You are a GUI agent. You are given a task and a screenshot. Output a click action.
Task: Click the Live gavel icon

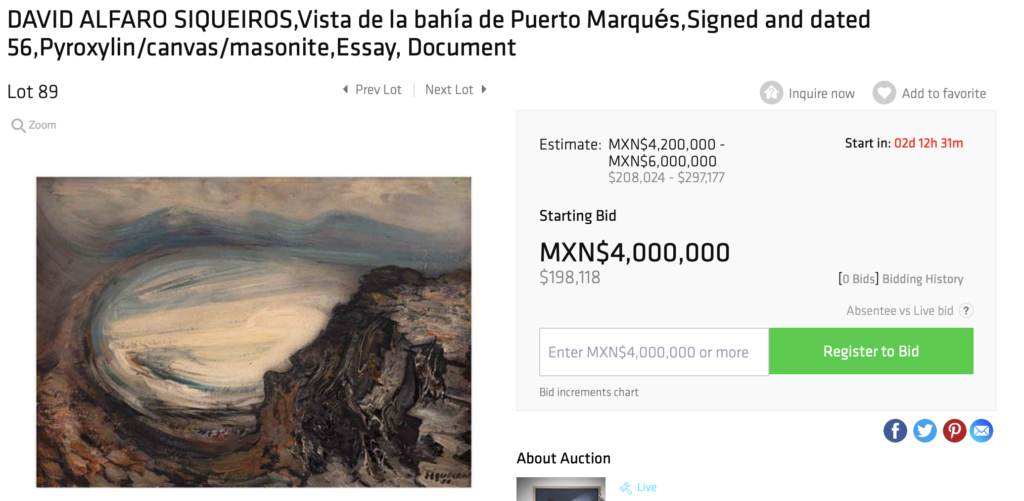(x=626, y=488)
